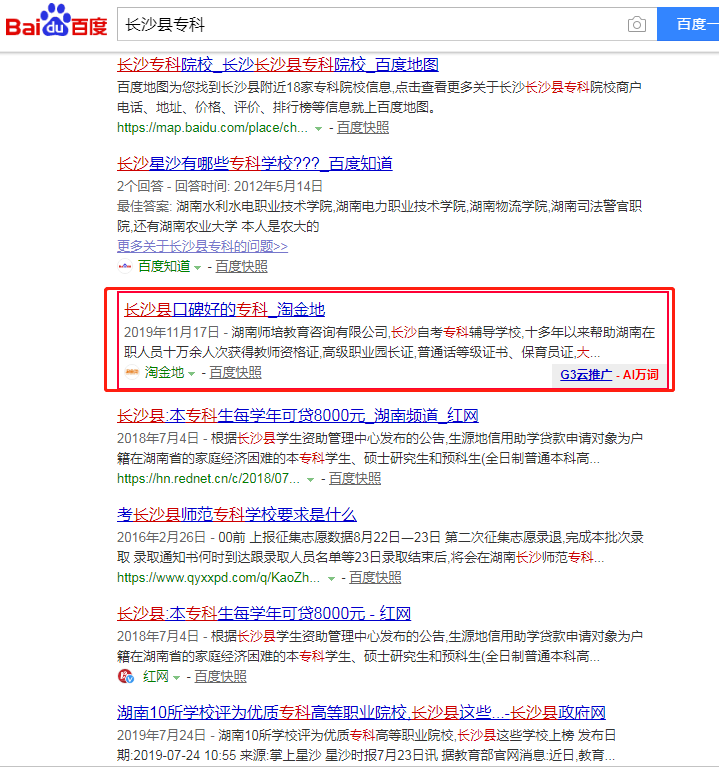Expand dropdown arrow beside 百度知道 source
This screenshot has height=776, width=719.
197,268
